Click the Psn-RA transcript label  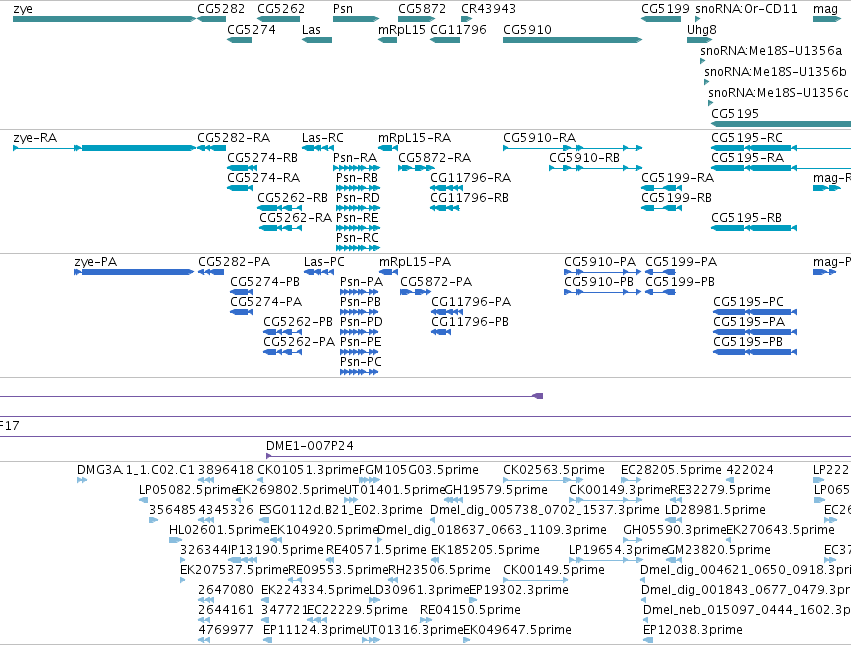click(355, 157)
